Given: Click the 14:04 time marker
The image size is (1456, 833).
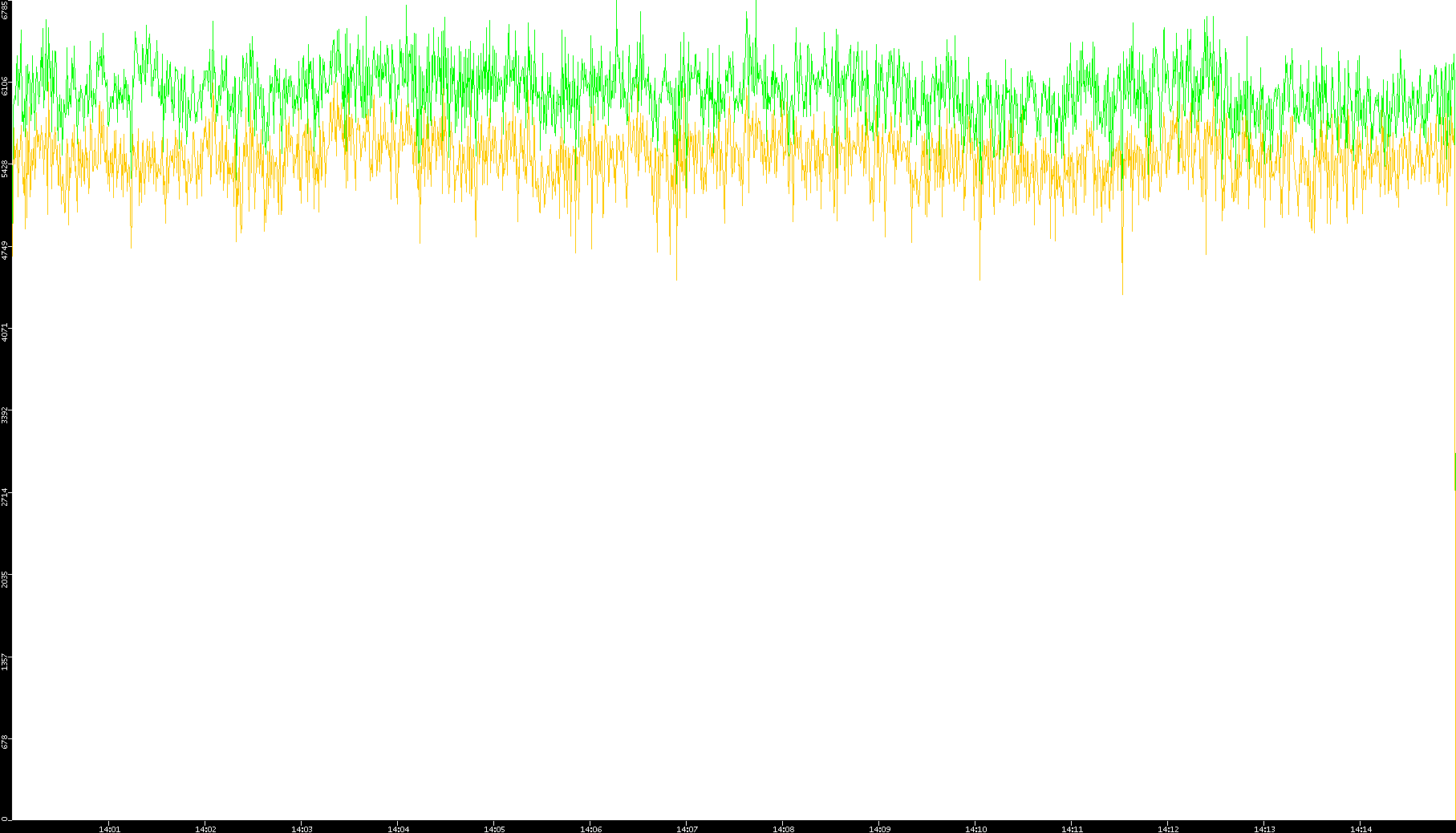Looking at the screenshot, I should tap(398, 829).
